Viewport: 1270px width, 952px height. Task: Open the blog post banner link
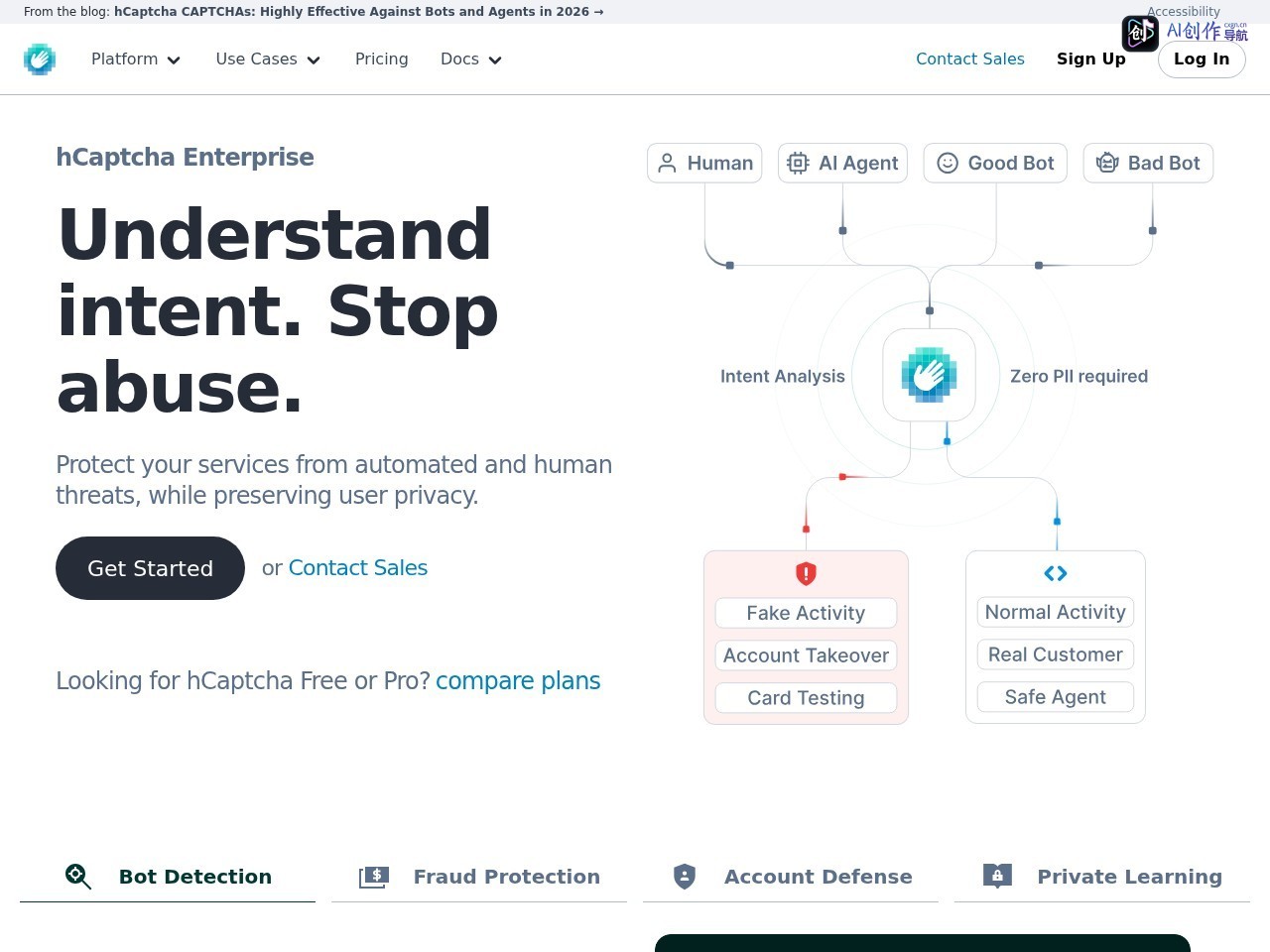point(358,12)
